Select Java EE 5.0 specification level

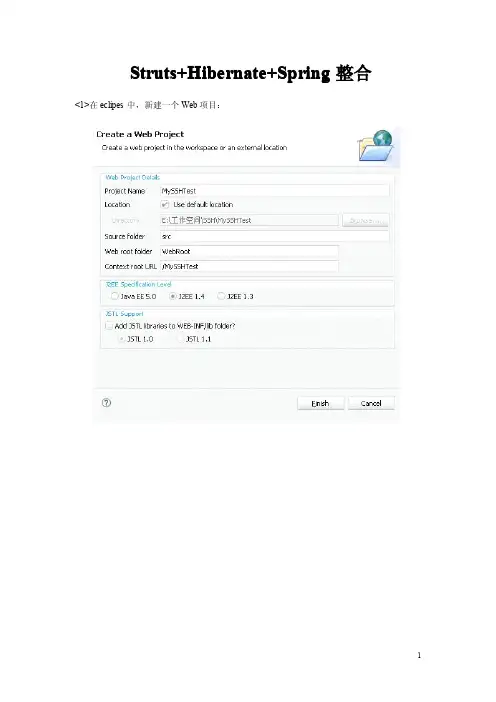[x=115, y=296]
